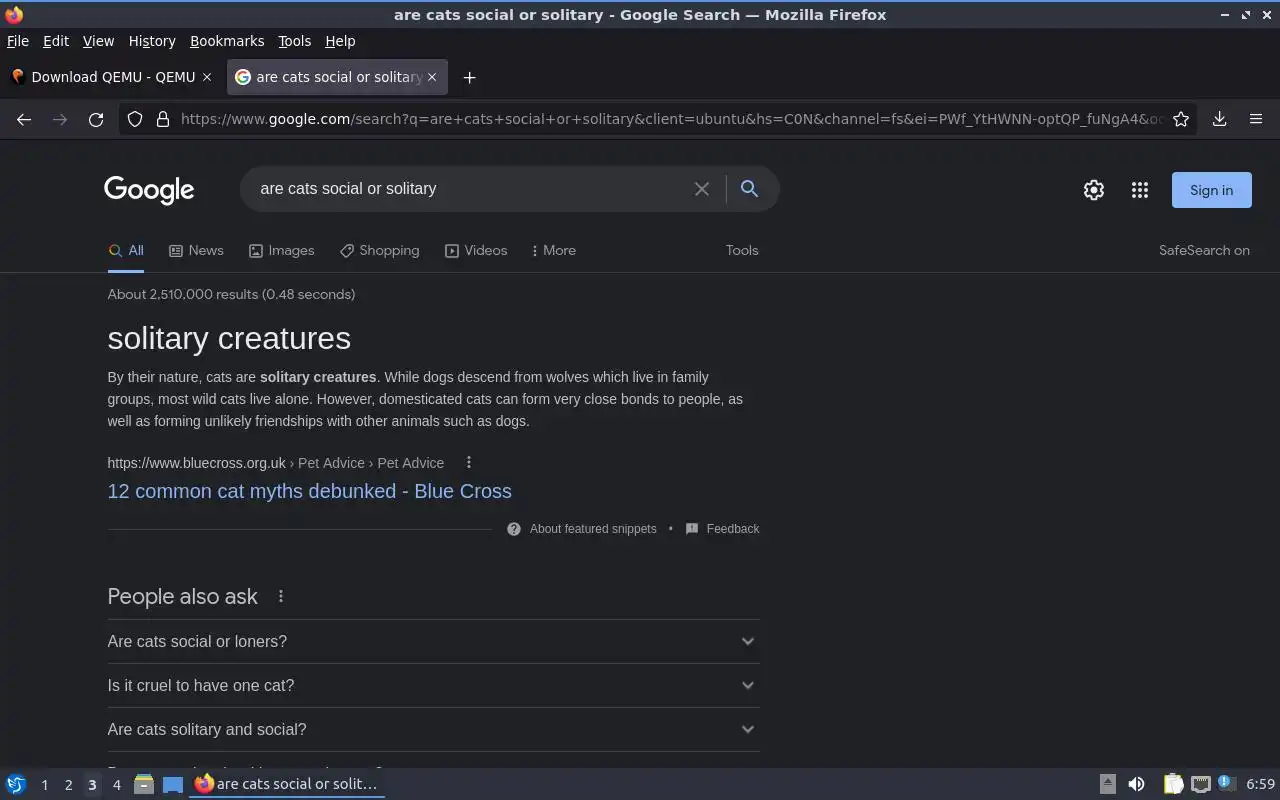The width and height of the screenshot is (1280, 800).
Task: Click the Firefox taskbar window button
Action: [288, 784]
